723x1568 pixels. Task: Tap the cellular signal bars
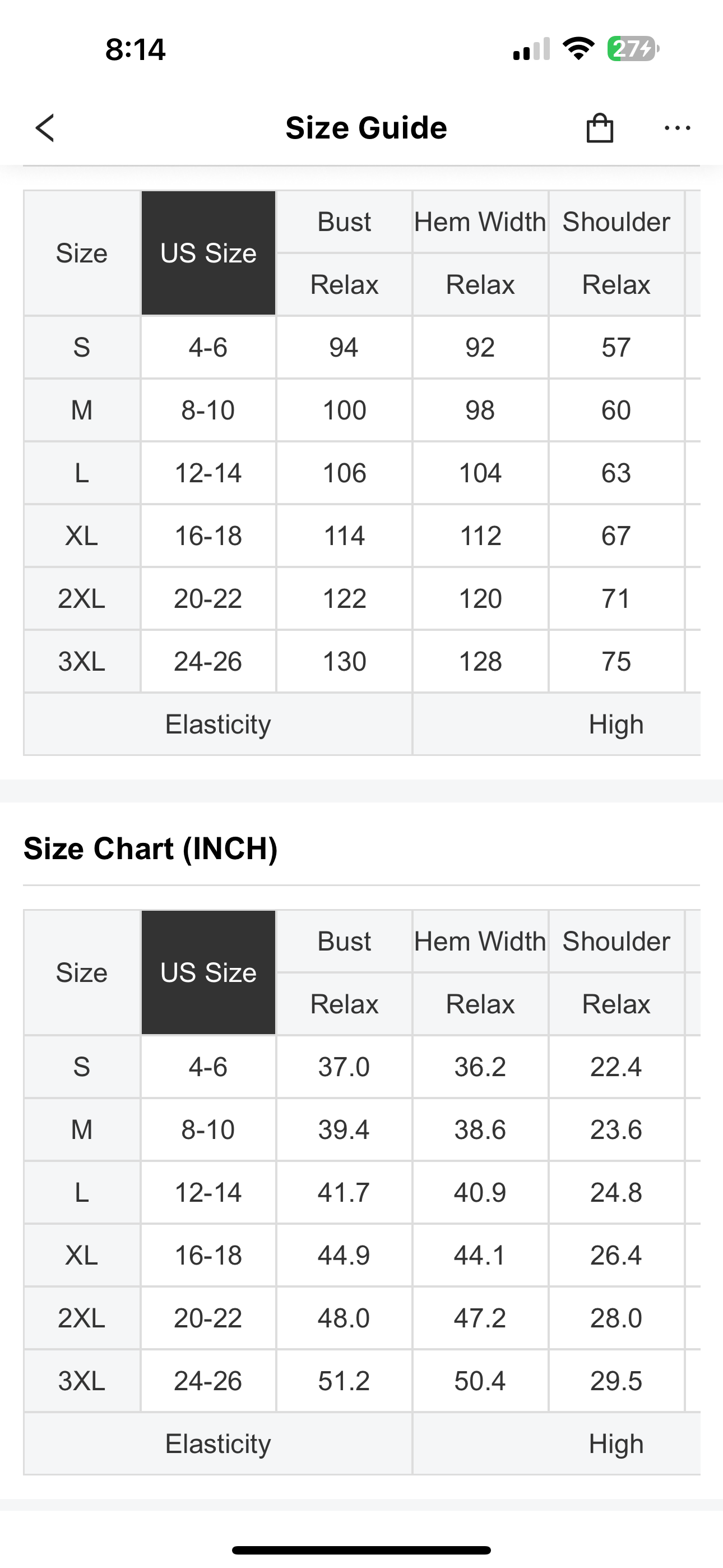[x=531, y=50]
